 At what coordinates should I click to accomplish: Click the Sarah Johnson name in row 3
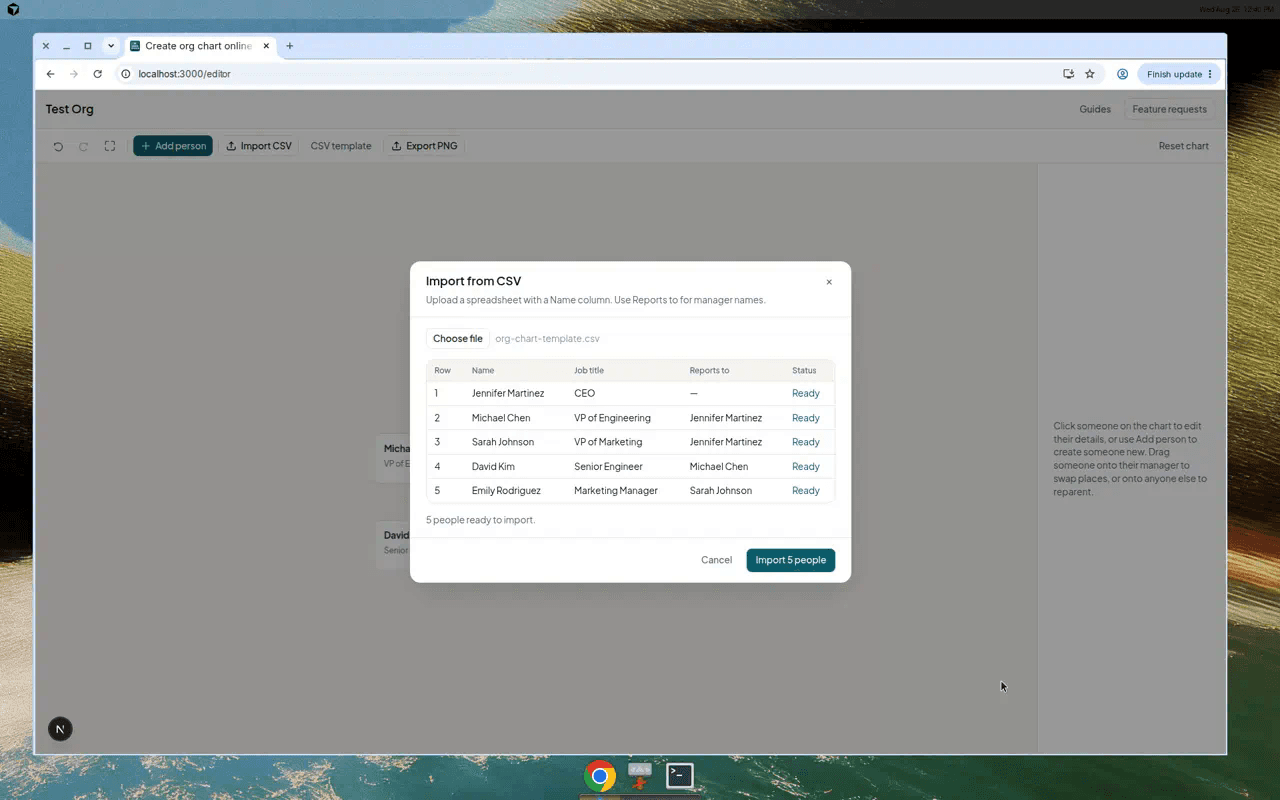coord(503,442)
